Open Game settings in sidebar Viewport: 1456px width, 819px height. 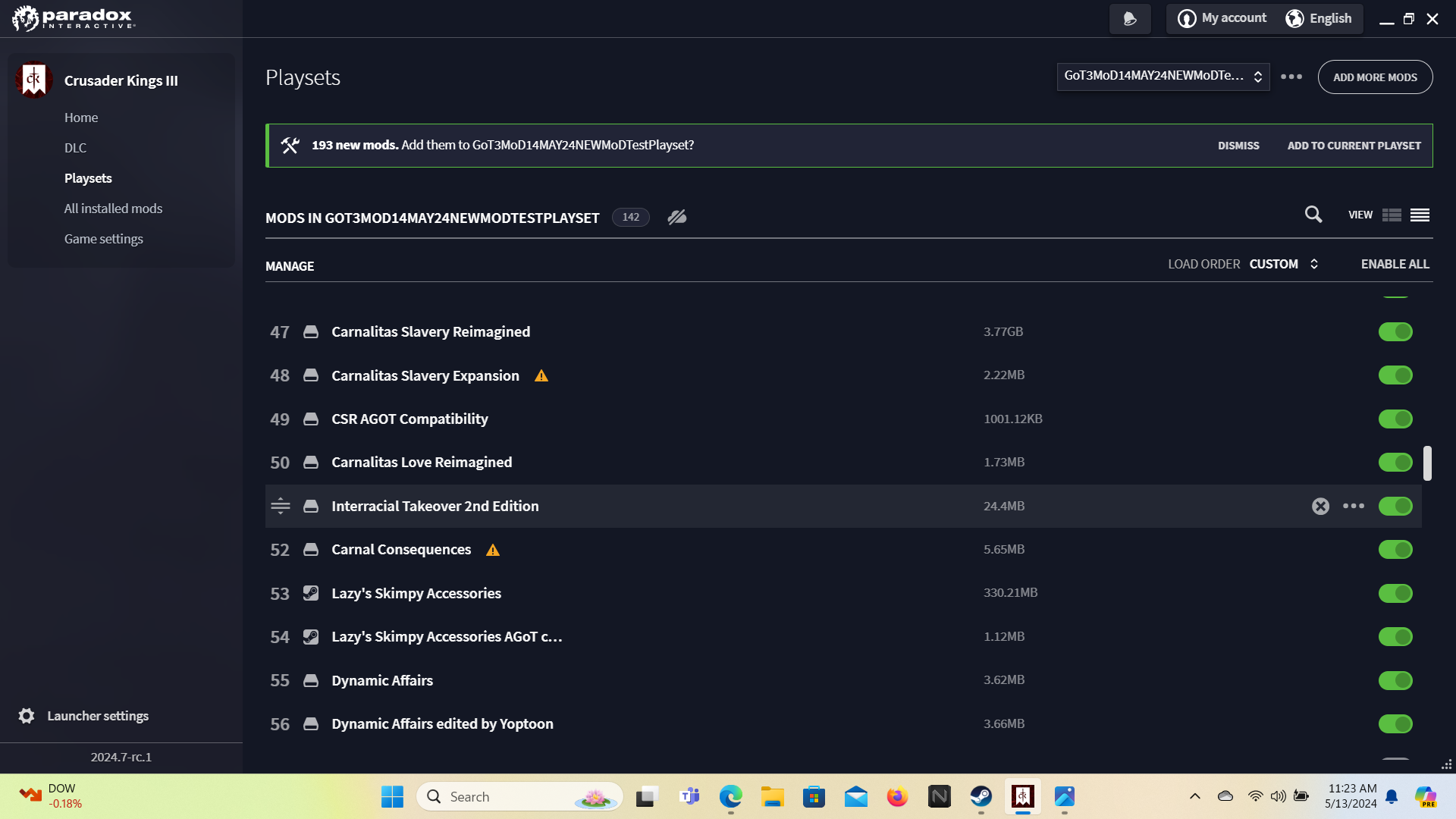pyautogui.click(x=103, y=239)
